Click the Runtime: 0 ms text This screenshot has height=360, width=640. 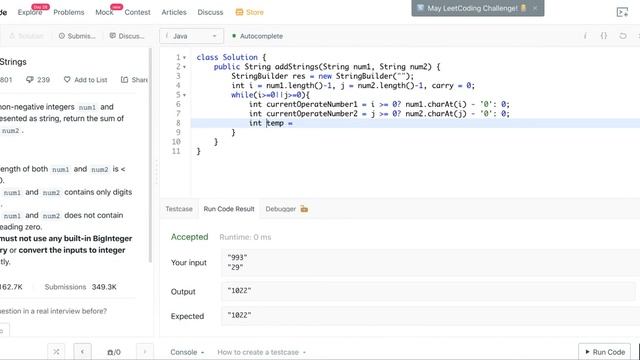(245, 237)
